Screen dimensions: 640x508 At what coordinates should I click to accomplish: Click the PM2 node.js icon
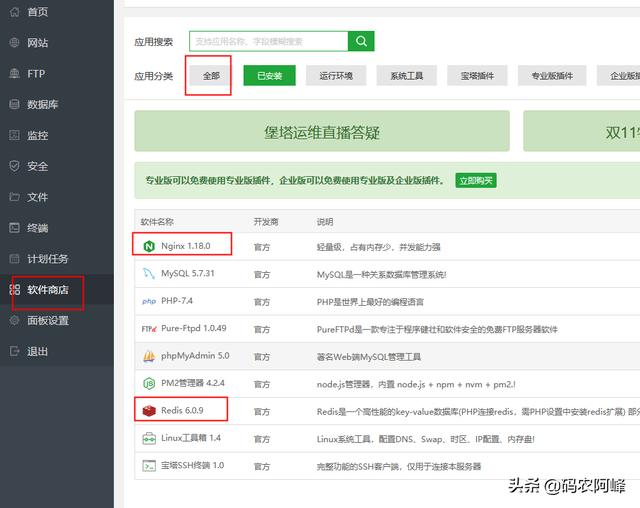[149, 384]
